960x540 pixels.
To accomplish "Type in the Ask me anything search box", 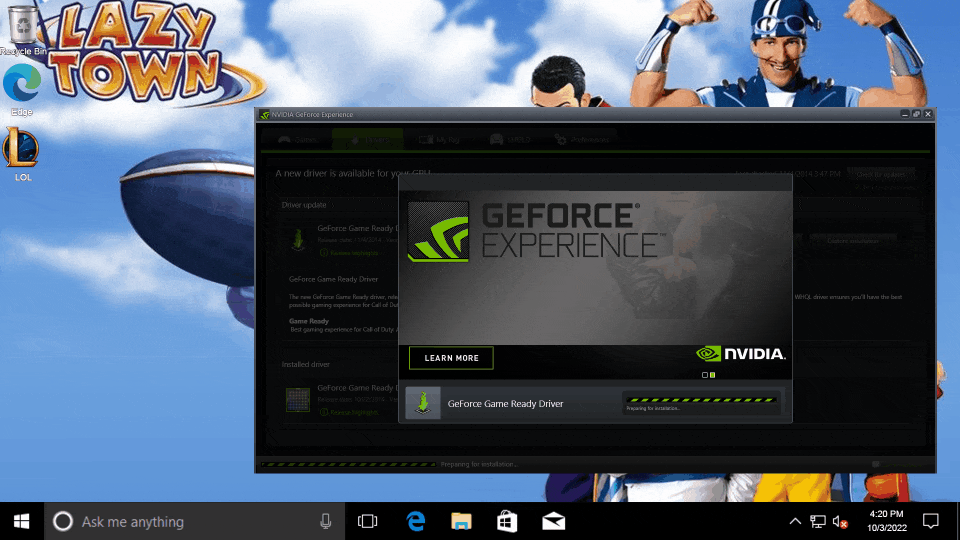I will [190, 521].
